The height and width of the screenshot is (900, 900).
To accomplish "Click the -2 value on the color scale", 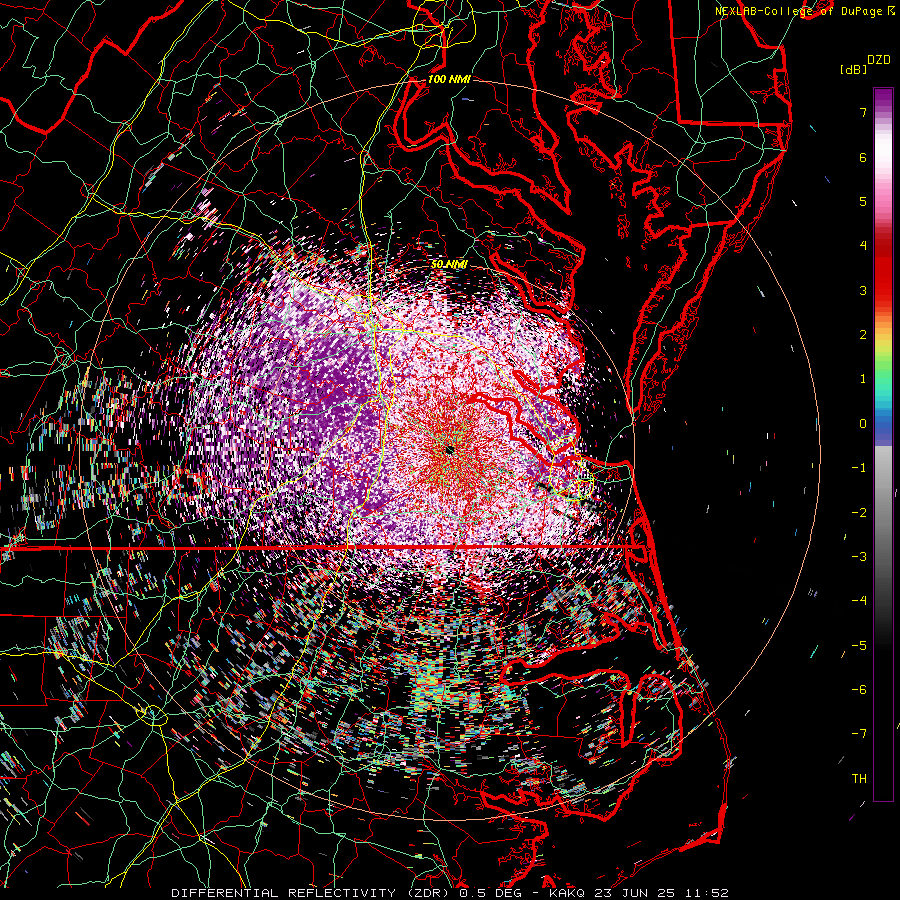I will pyautogui.click(x=859, y=513).
